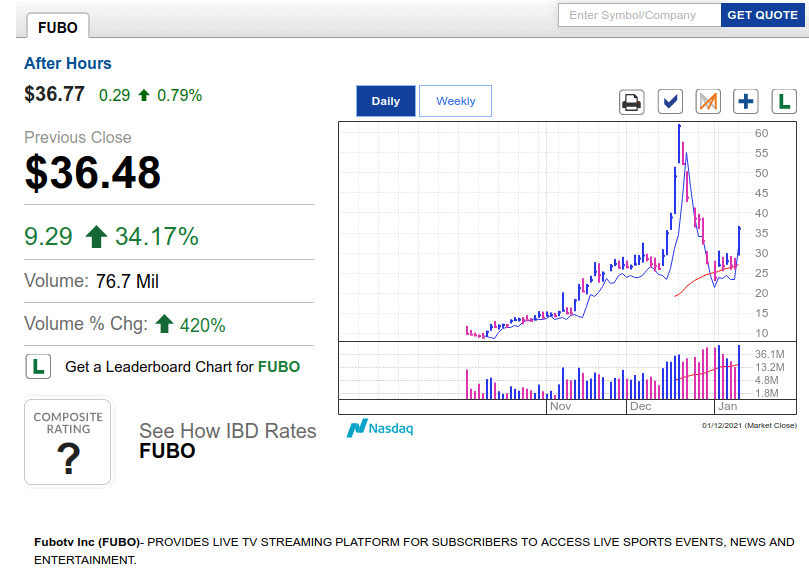Click the Composite Rating question mark box

click(68, 443)
